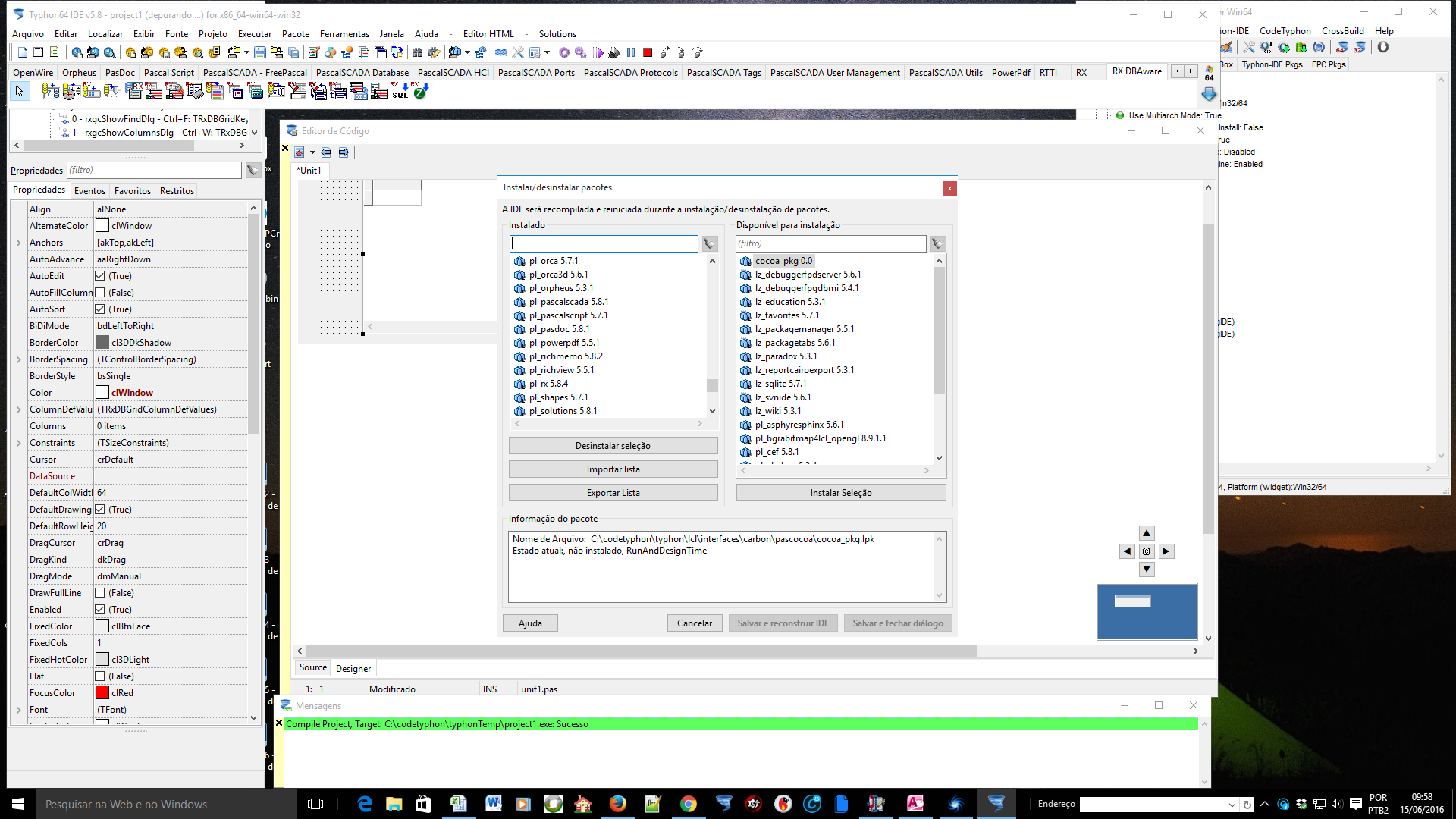Viewport: 1456px width, 819px height.
Task: Click the Propriedades filter clear icon
Action: 253,171
